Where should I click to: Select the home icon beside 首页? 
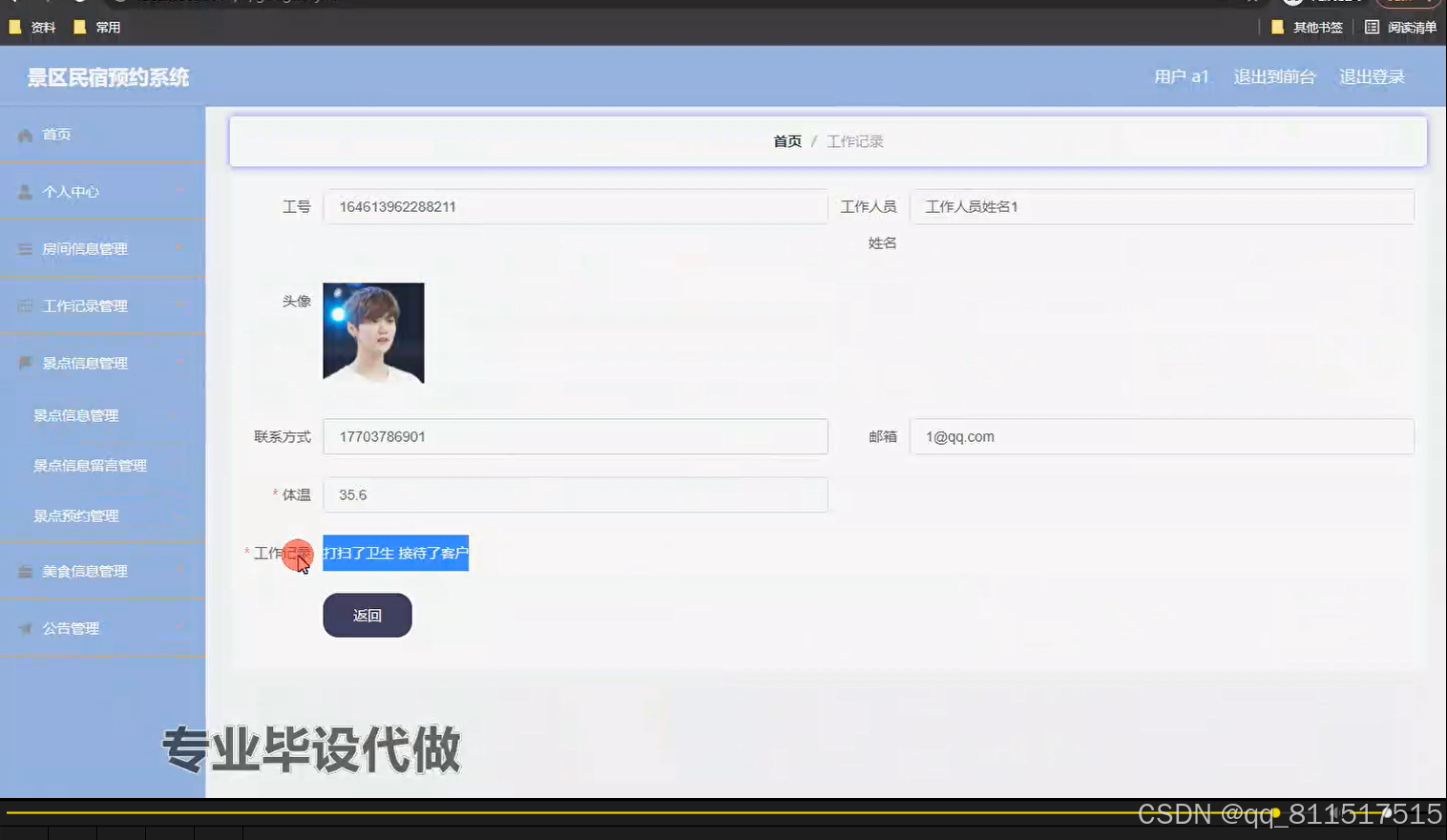tap(24, 134)
